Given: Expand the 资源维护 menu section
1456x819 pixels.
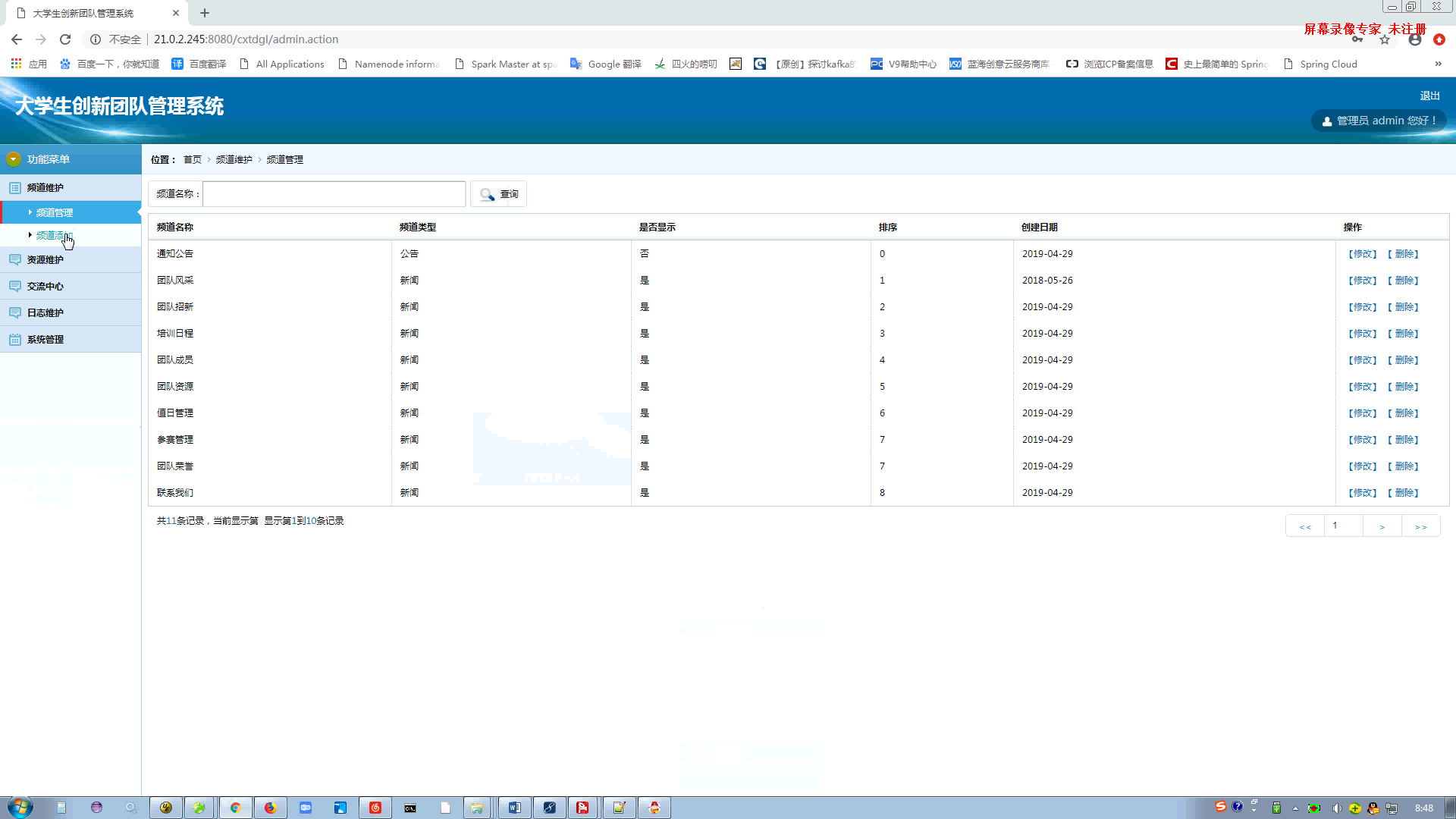Looking at the screenshot, I should tap(71, 259).
